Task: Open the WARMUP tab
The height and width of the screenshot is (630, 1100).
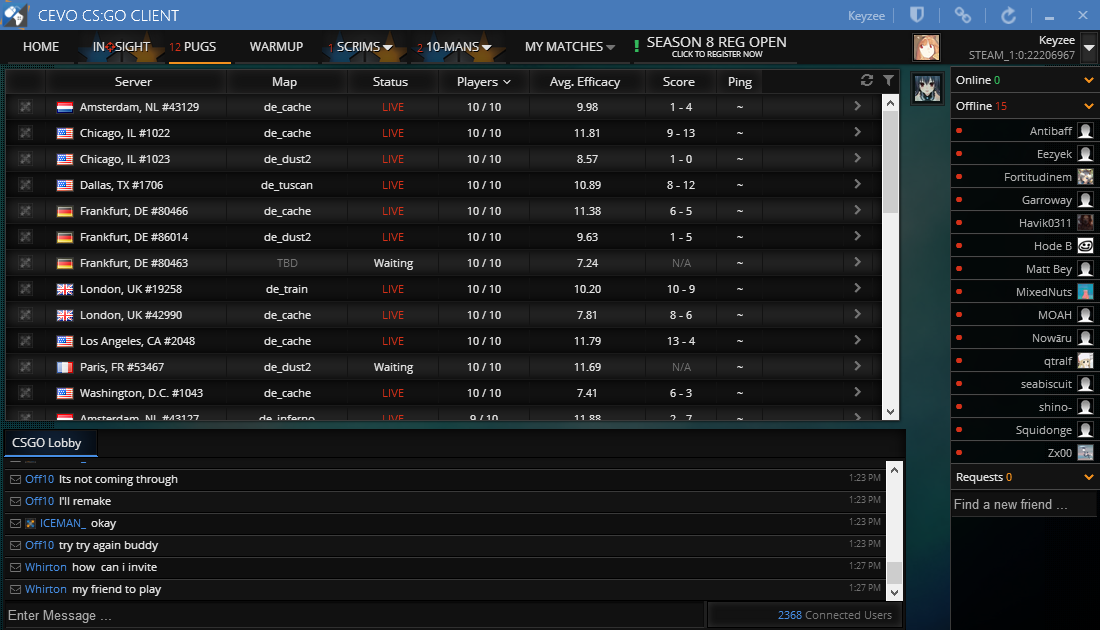Action: [276, 46]
